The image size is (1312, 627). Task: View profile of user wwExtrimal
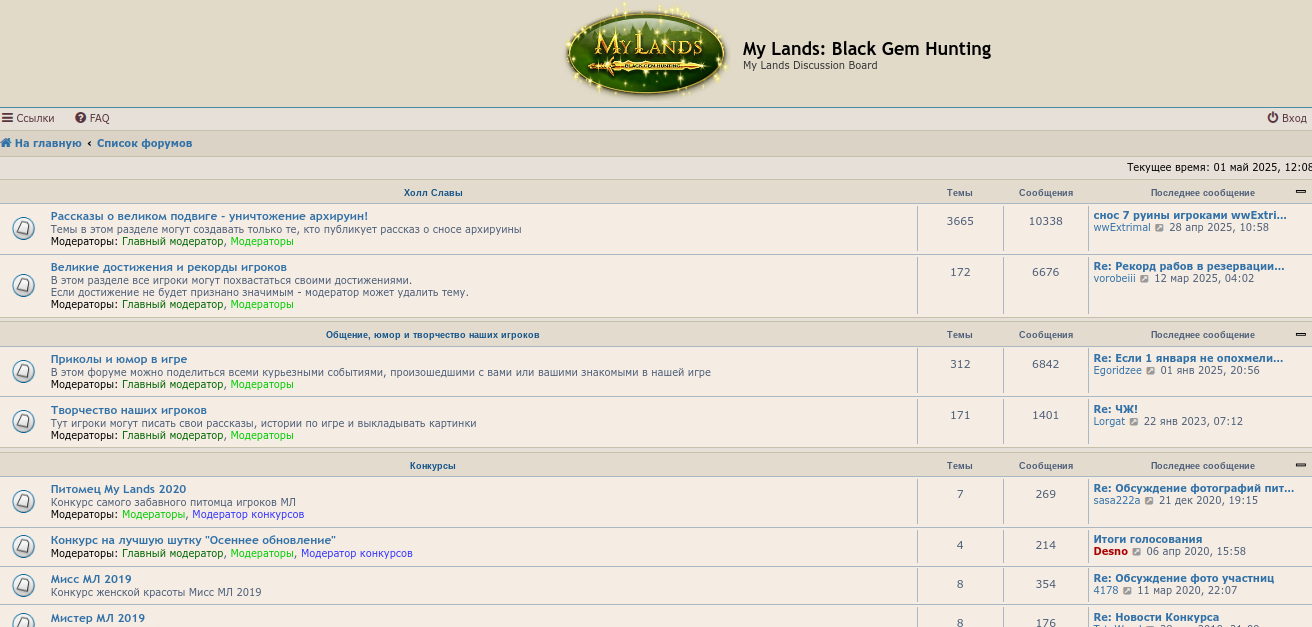[1122, 228]
